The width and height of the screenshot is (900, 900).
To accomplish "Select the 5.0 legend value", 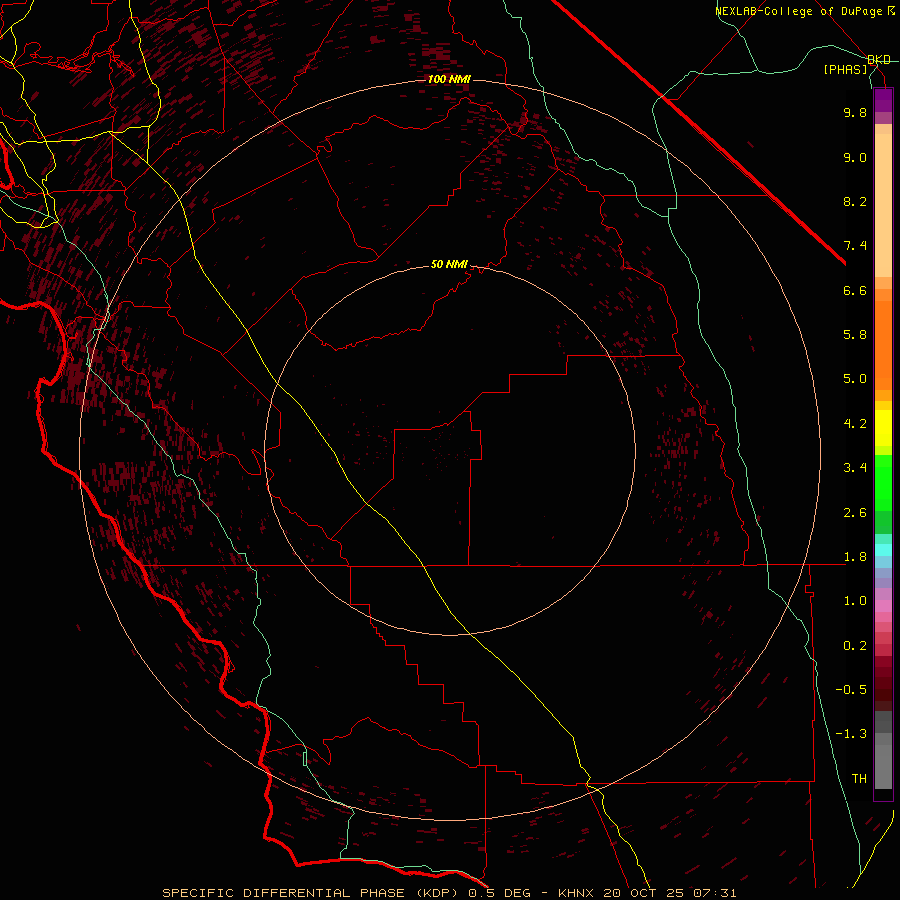I will pyautogui.click(x=855, y=379).
